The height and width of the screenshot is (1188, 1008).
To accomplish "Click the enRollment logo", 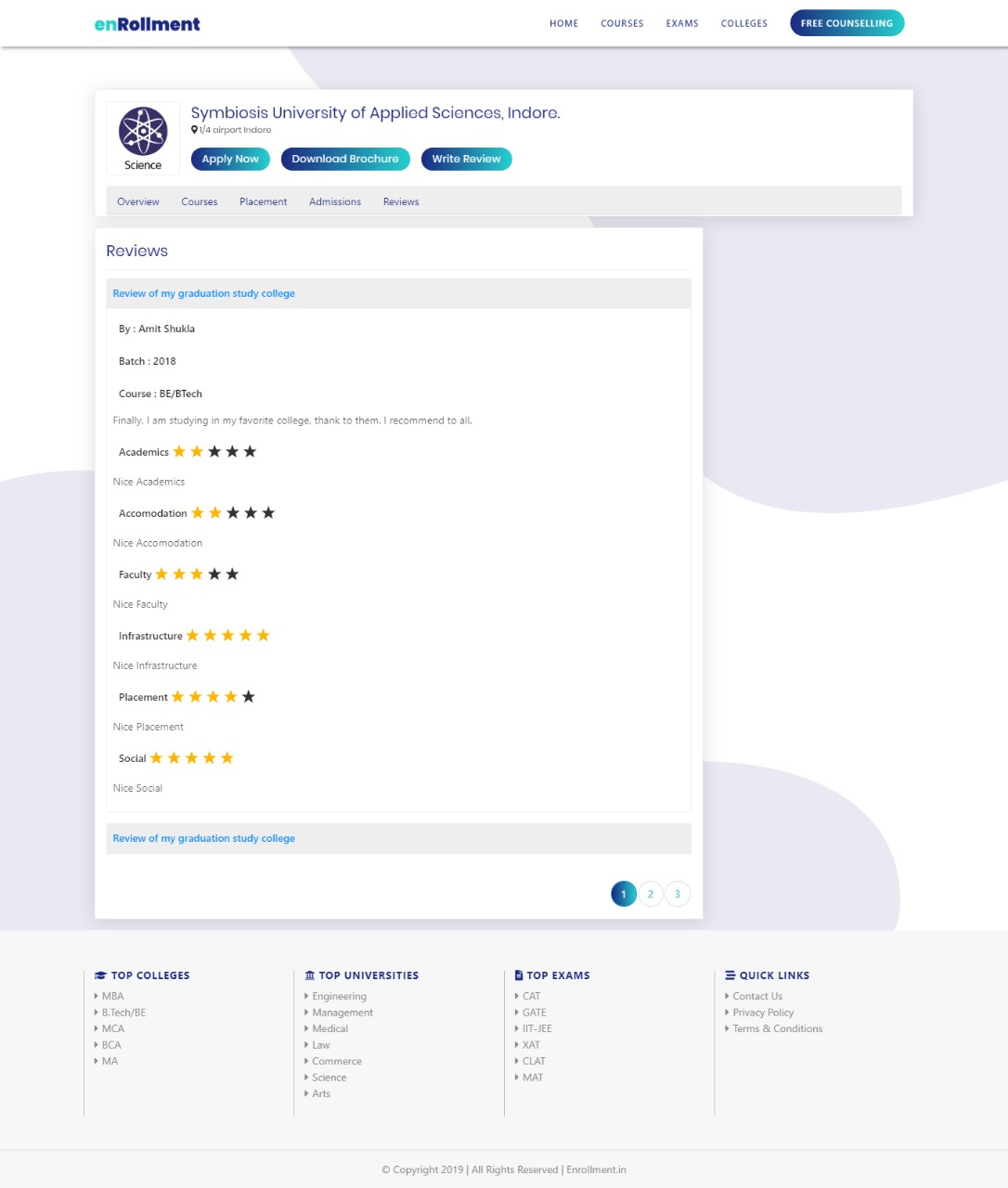I will click(148, 24).
